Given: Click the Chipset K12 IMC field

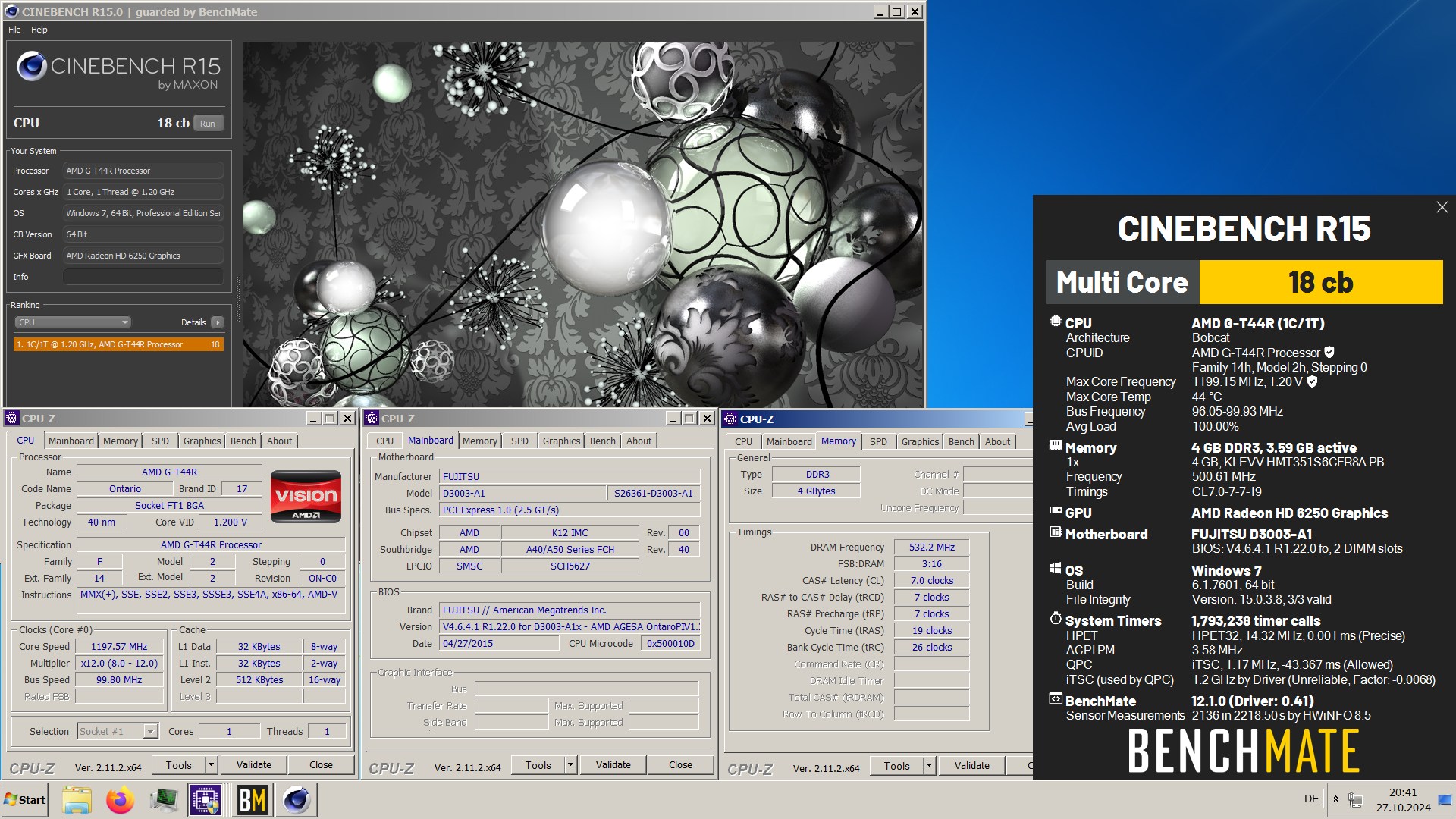Looking at the screenshot, I should [570, 533].
